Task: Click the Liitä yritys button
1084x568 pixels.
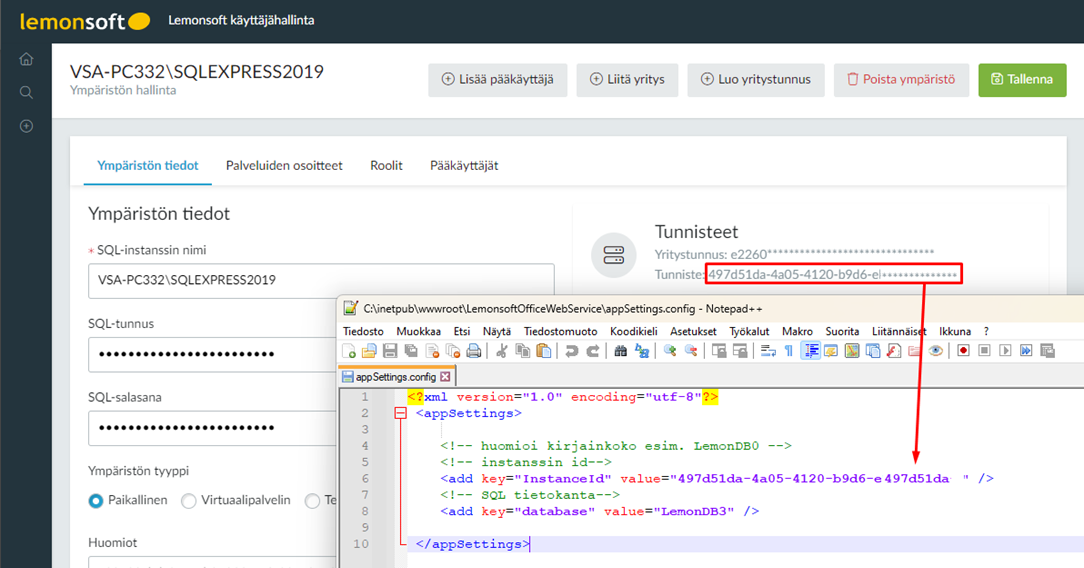Action: tap(627, 79)
